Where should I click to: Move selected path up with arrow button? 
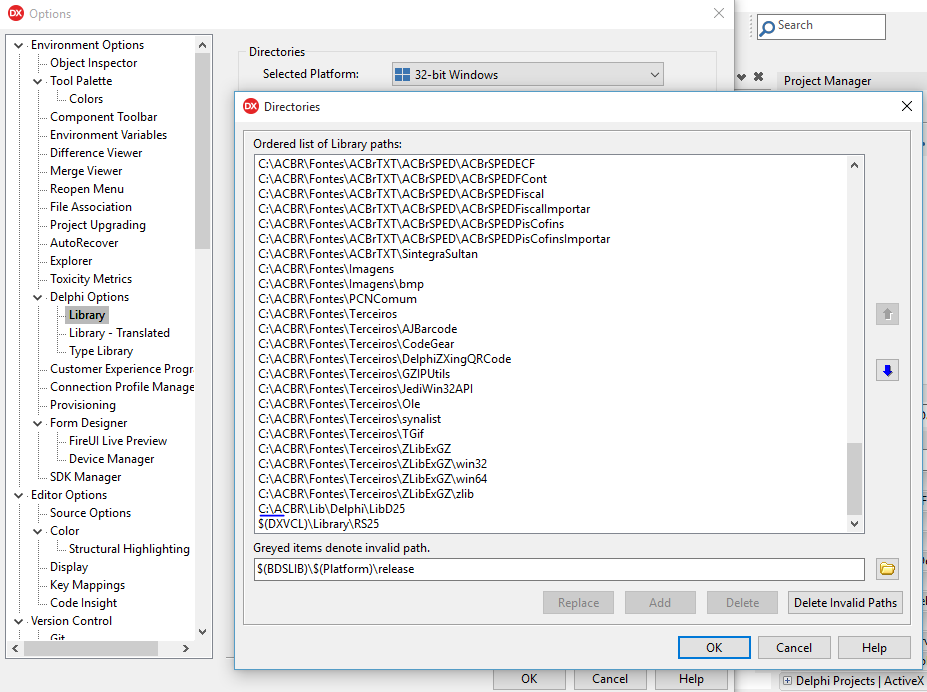click(x=887, y=314)
